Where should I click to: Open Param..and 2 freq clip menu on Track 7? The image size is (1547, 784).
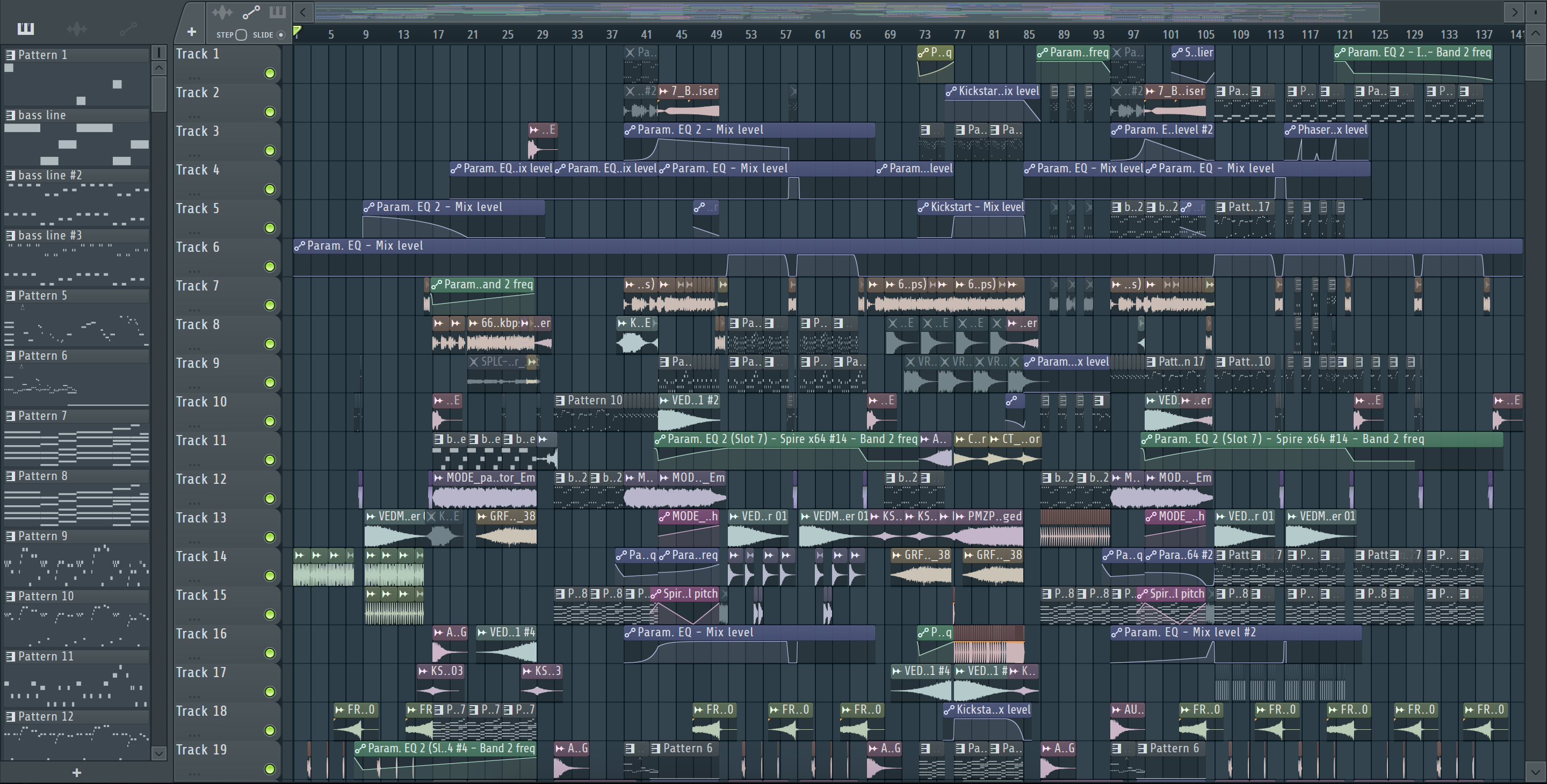coord(437,285)
